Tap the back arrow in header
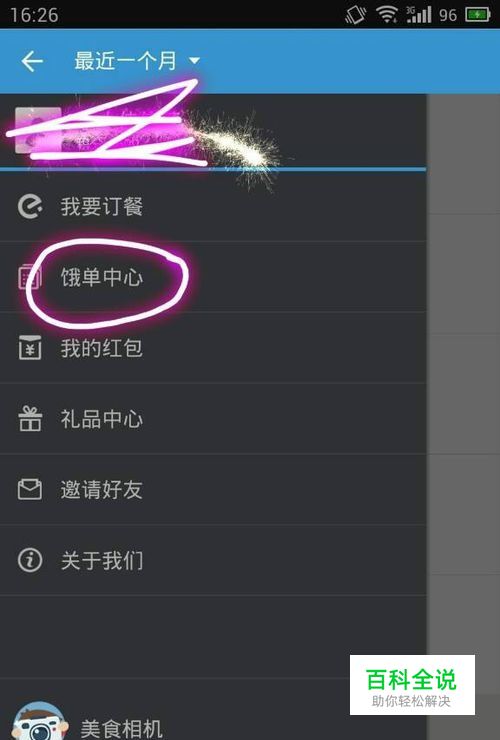Screen dimensions: 500x740 tap(32, 61)
